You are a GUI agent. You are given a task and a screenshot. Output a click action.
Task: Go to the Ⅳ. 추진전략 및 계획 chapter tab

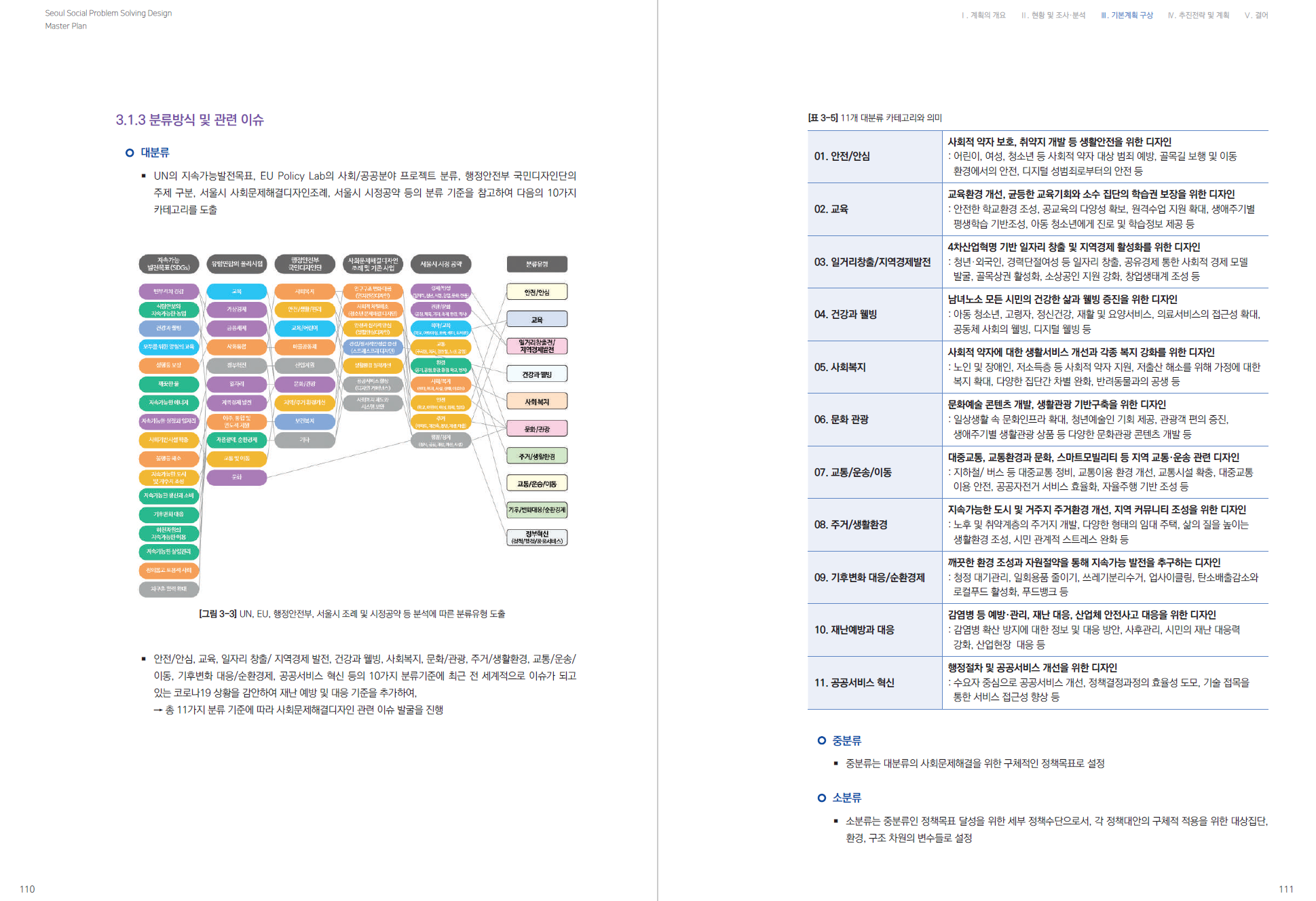1198,15
